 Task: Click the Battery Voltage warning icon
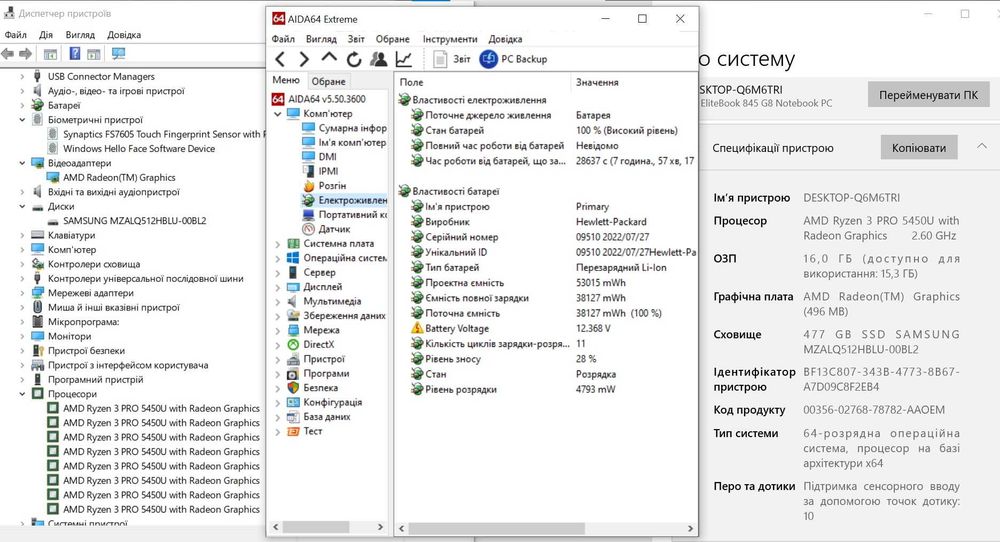(x=417, y=328)
